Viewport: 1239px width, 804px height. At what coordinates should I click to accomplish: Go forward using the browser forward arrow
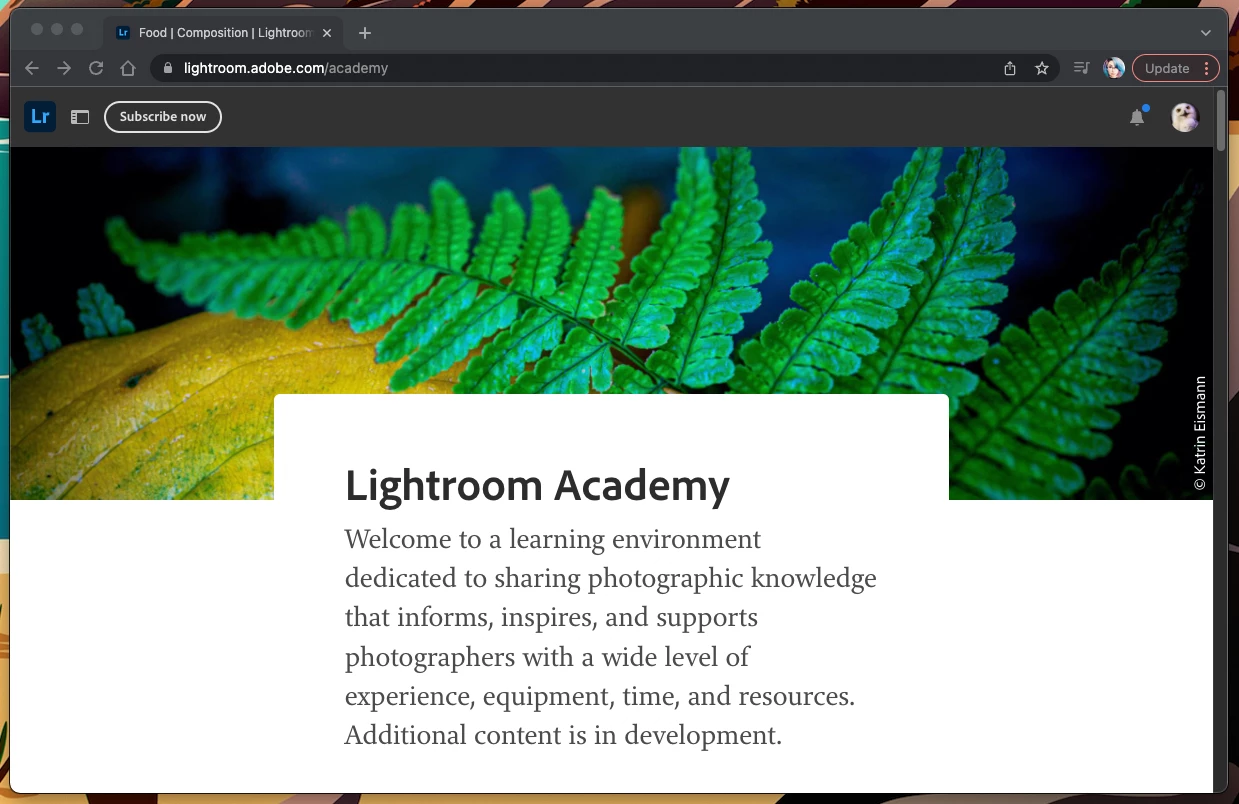click(64, 68)
